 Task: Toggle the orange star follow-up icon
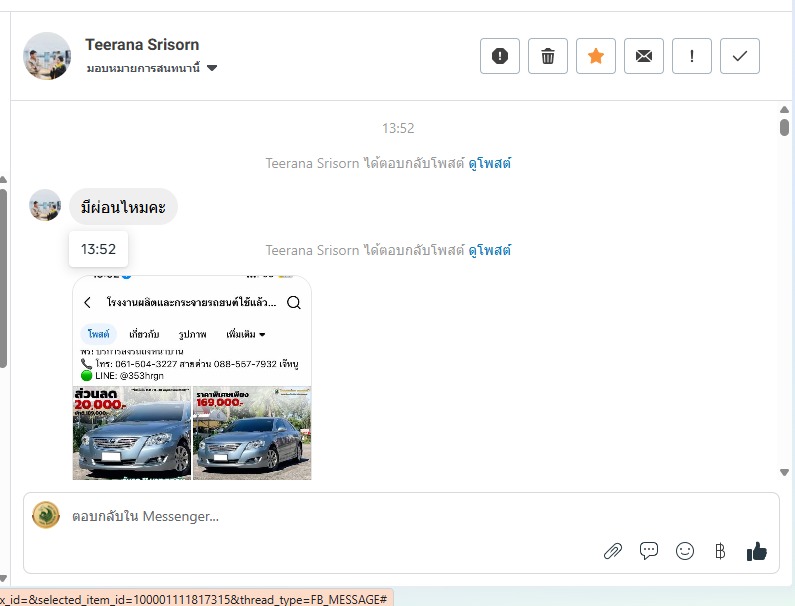596,56
